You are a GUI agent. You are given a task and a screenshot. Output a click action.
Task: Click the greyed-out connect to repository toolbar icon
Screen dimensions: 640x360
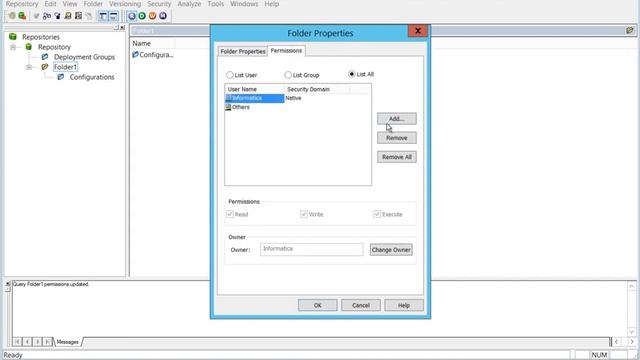pos(12,16)
